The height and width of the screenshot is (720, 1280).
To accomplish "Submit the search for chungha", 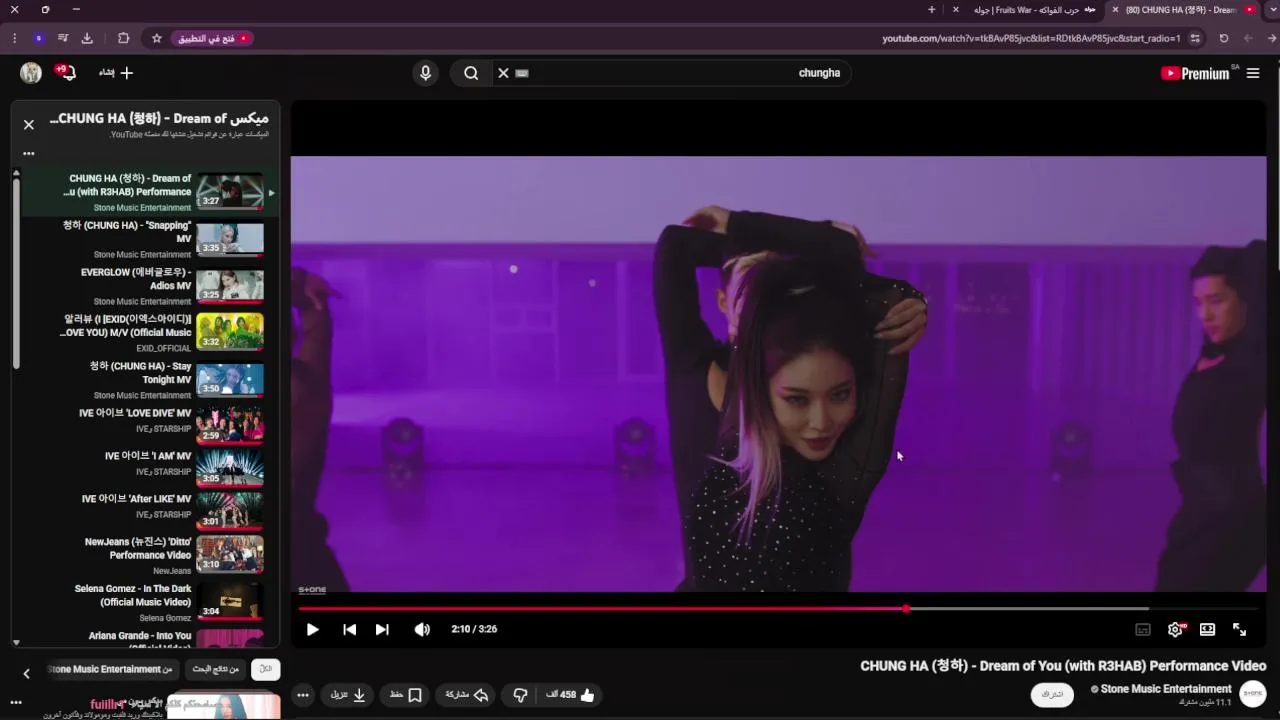I will coord(471,73).
